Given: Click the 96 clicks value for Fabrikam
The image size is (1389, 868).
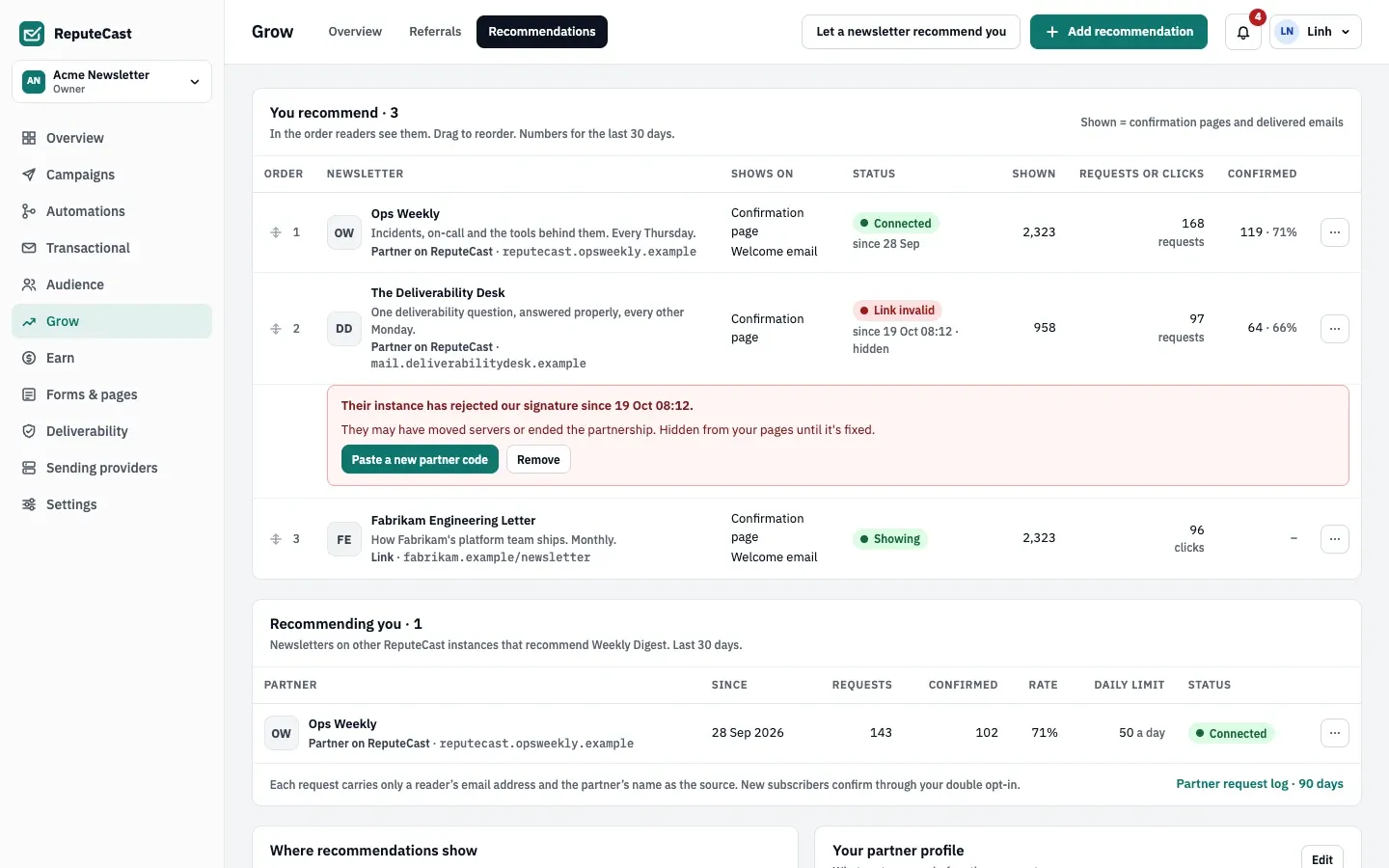Looking at the screenshot, I should pos(1189,538).
